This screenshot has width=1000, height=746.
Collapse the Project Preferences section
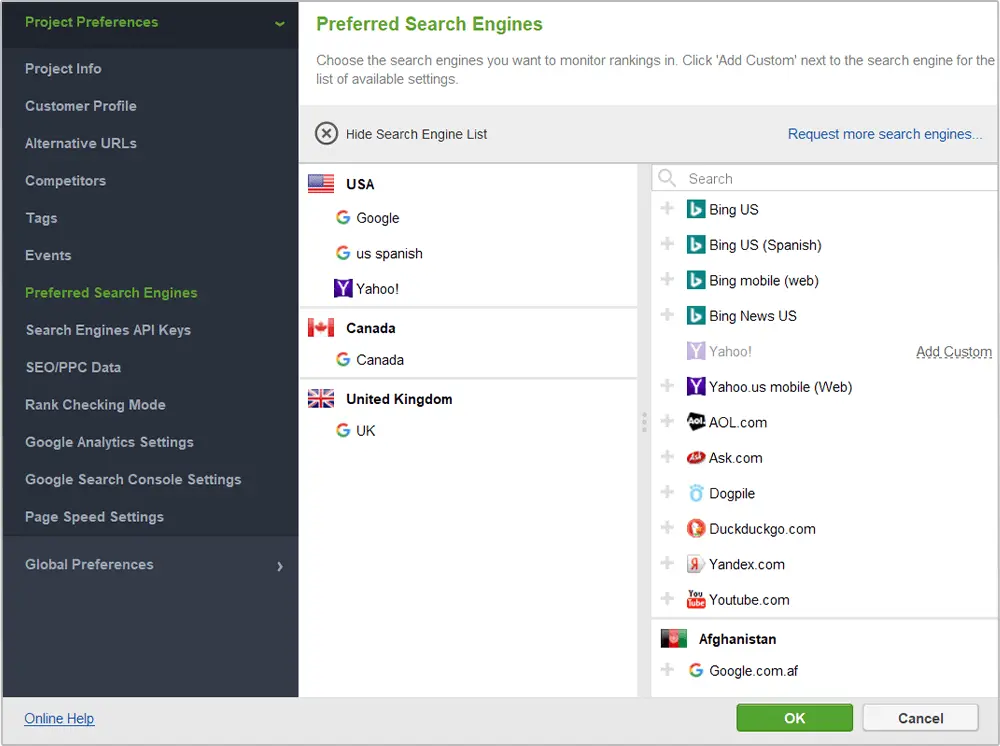pyautogui.click(x=279, y=23)
